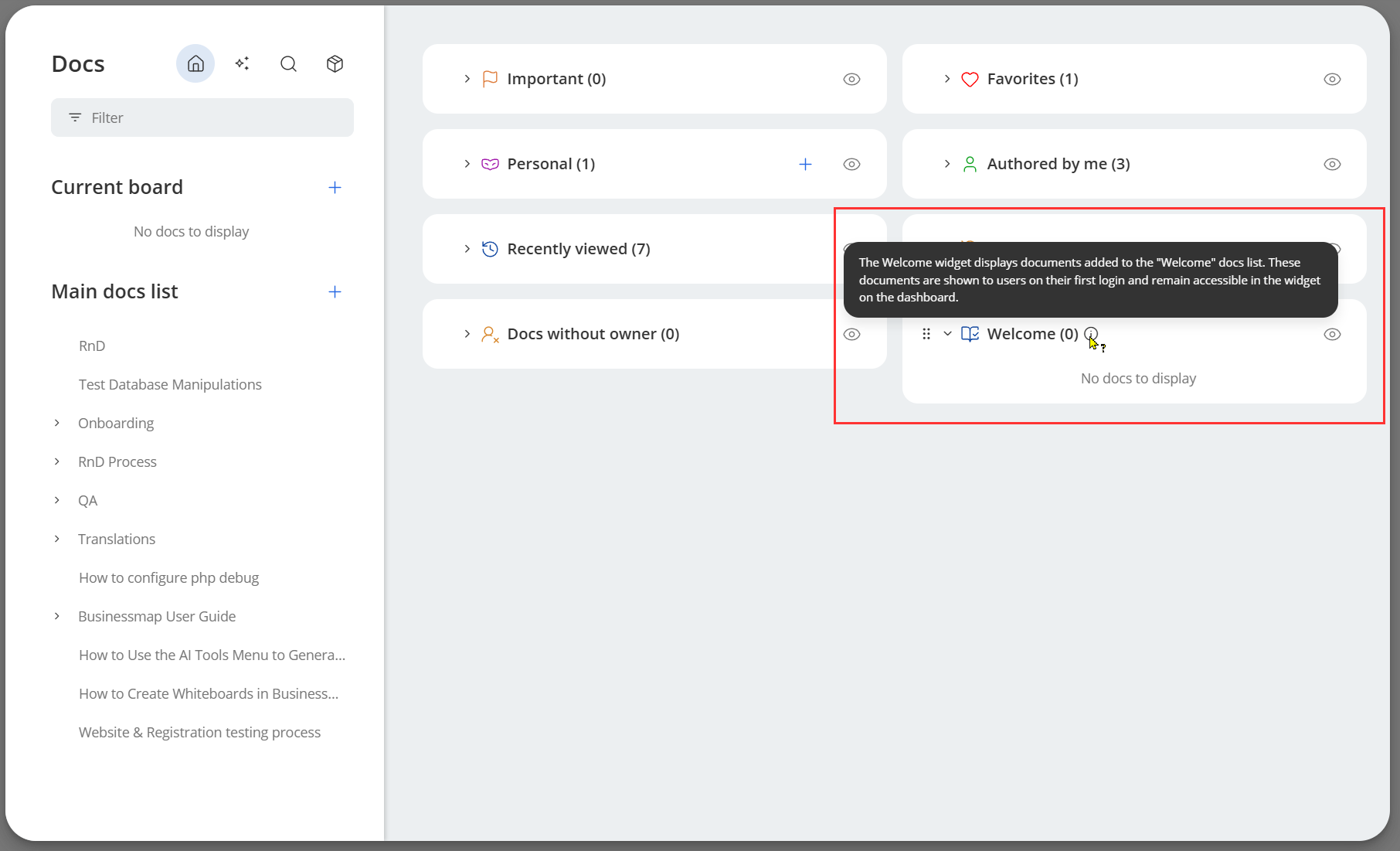The height and width of the screenshot is (851, 1400).
Task: Open How to configure php debug doc
Action: pyautogui.click(x=168, y=577)
